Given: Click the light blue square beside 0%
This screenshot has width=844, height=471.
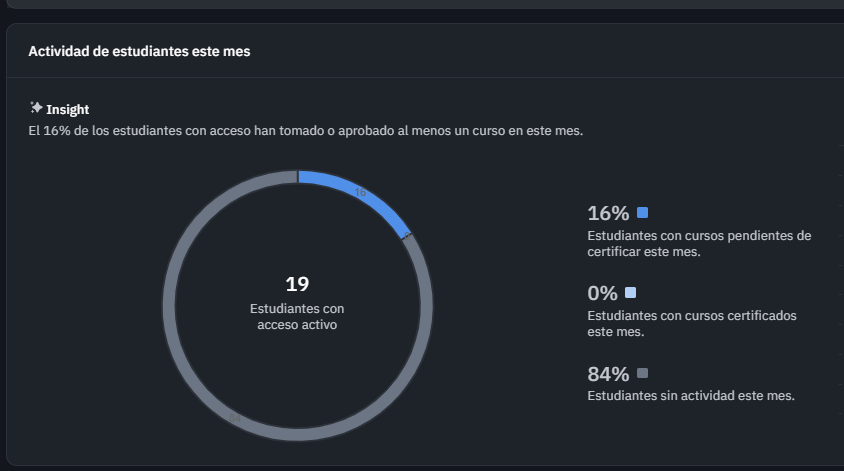Looking at the screenshot, I should click(630, 293).
